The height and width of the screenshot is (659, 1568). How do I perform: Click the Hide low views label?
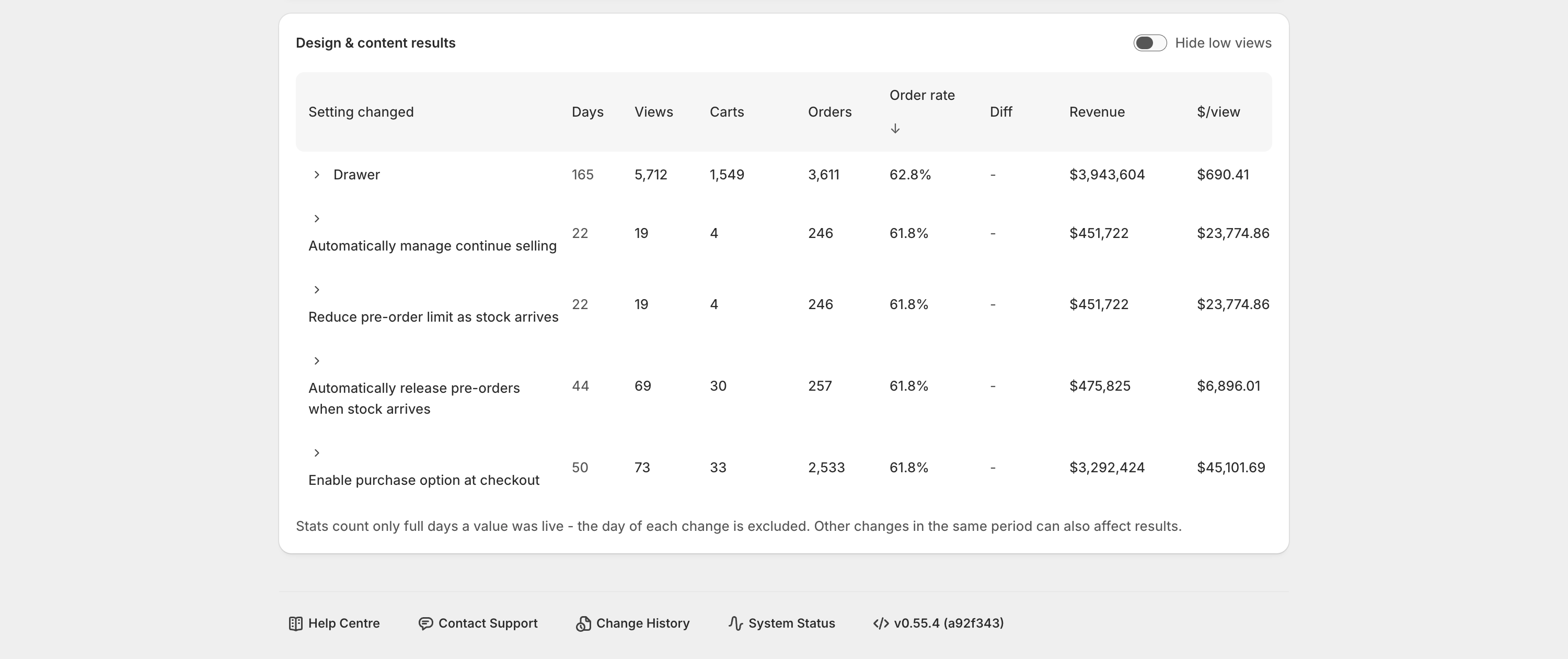click(1223, 43)
